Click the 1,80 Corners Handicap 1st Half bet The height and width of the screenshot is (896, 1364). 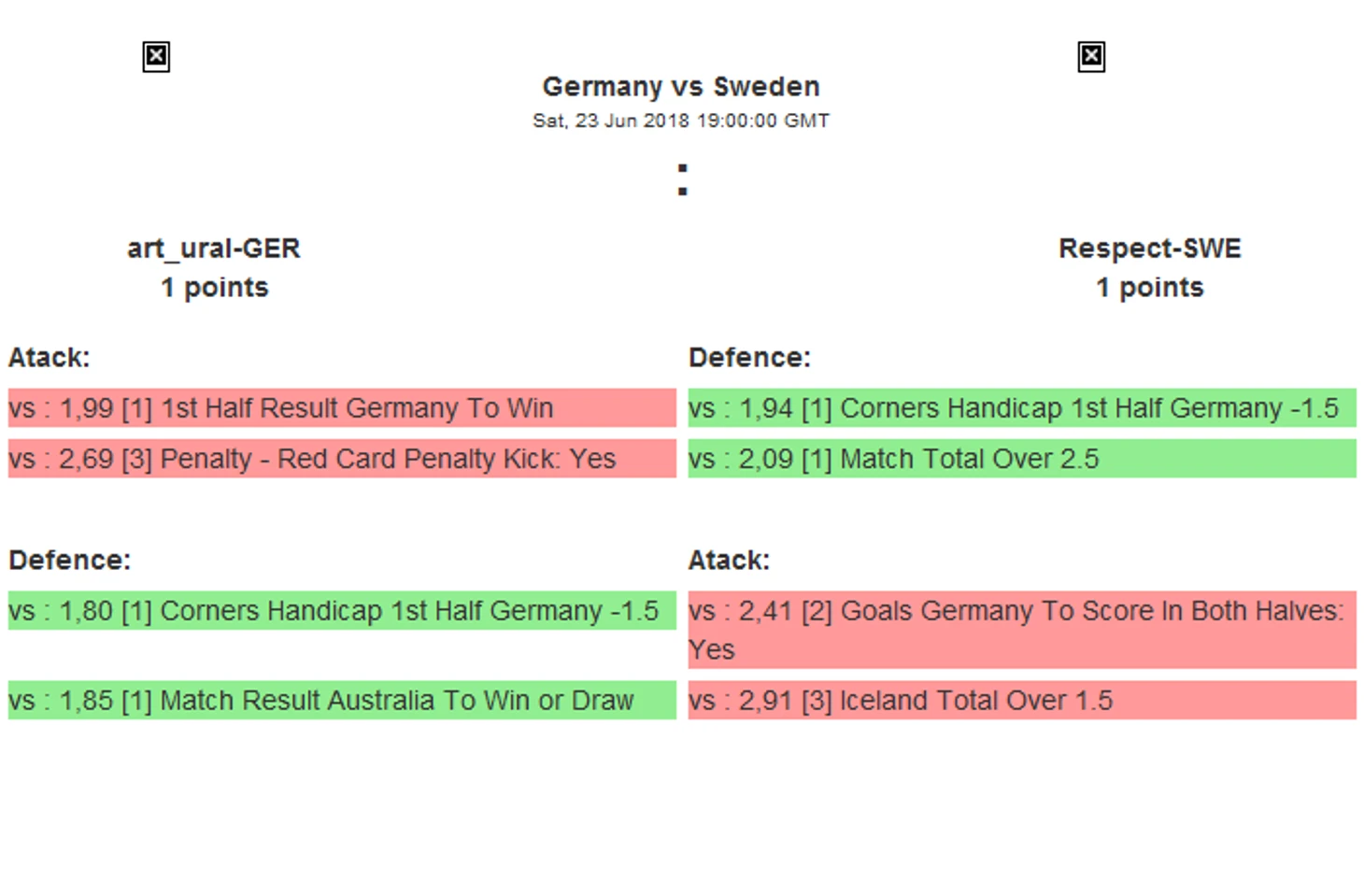(341, 611)
